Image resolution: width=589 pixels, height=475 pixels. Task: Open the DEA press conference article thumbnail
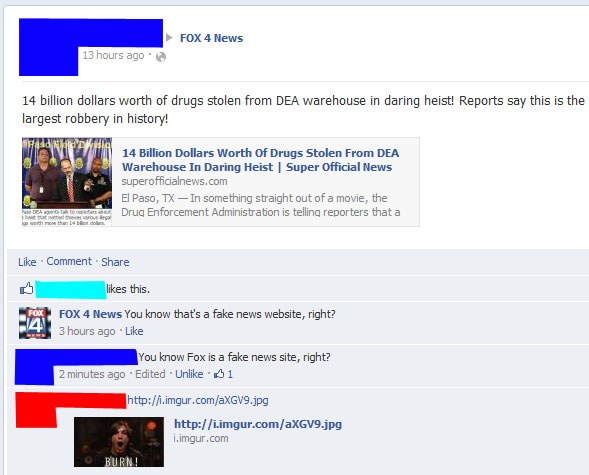tap(67, 182)
